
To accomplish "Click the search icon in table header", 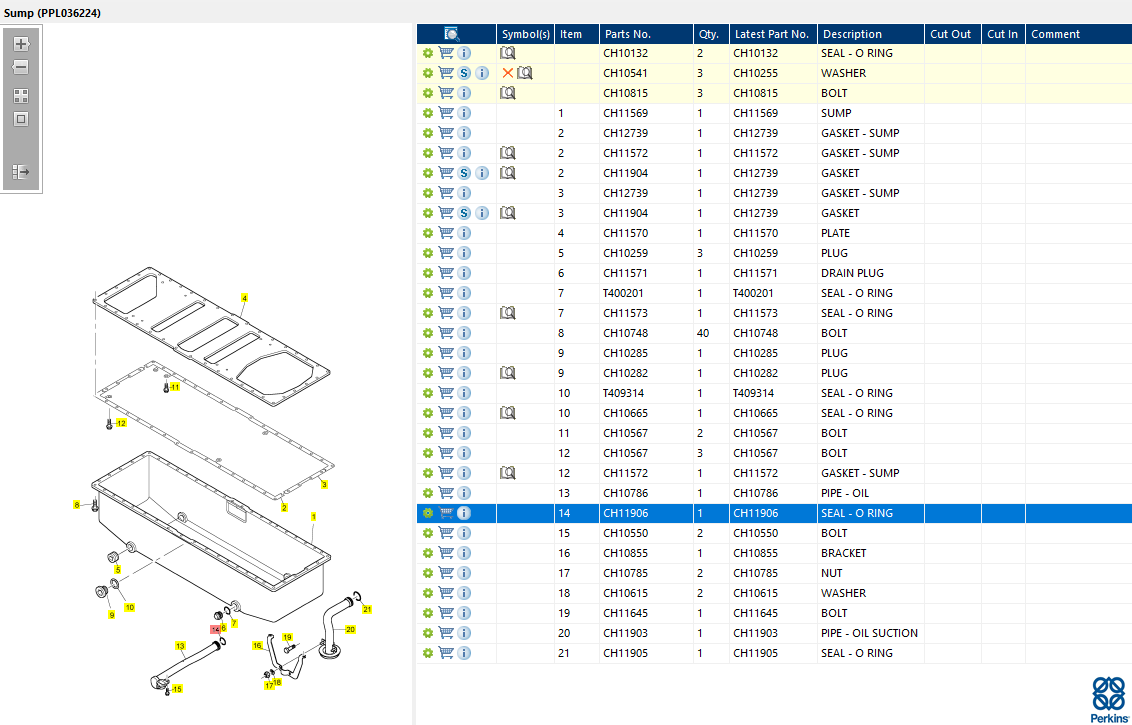I will pos(451,34).
